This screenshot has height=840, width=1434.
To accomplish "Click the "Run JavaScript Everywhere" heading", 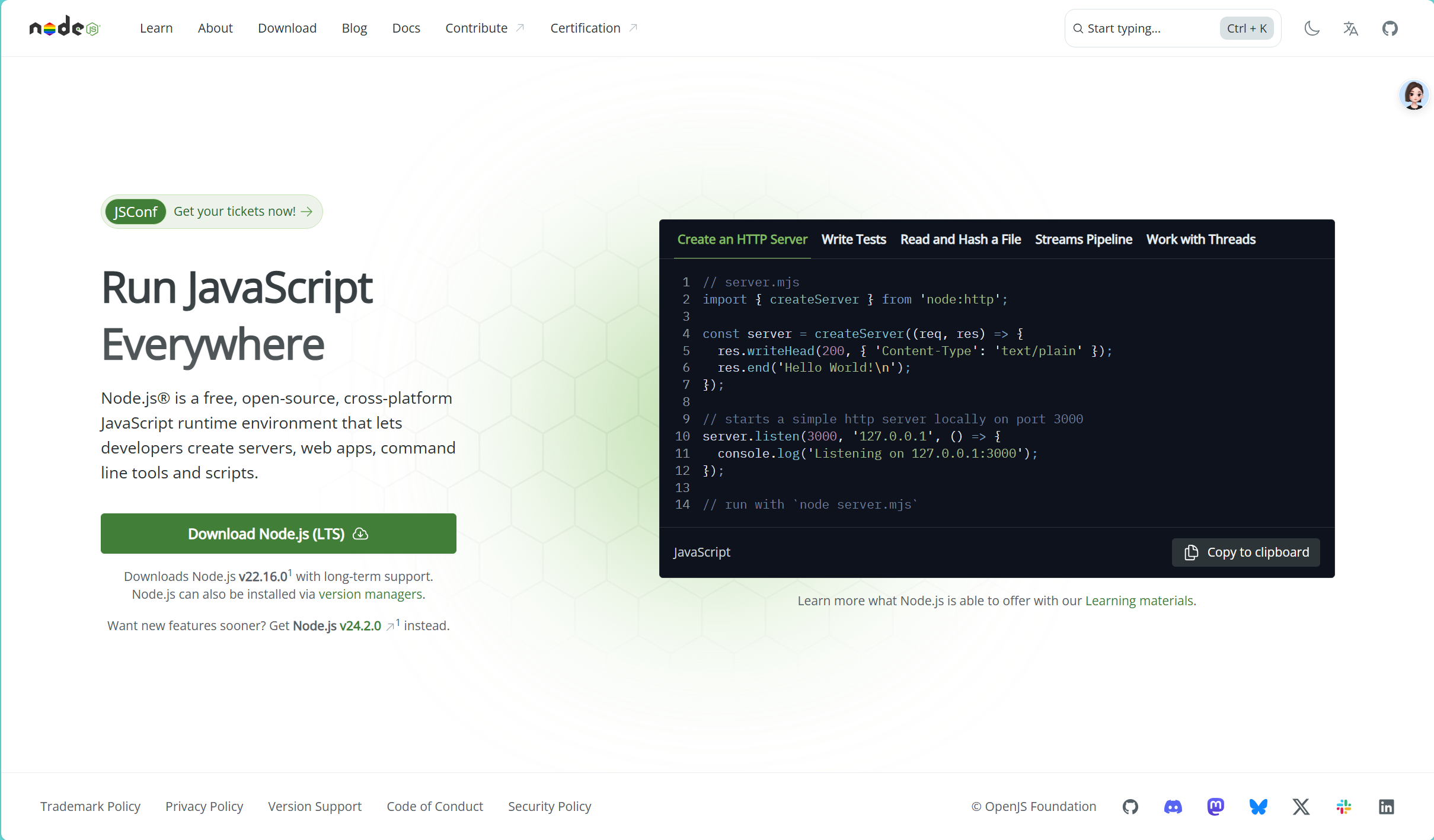I will [x=237, y=315].
